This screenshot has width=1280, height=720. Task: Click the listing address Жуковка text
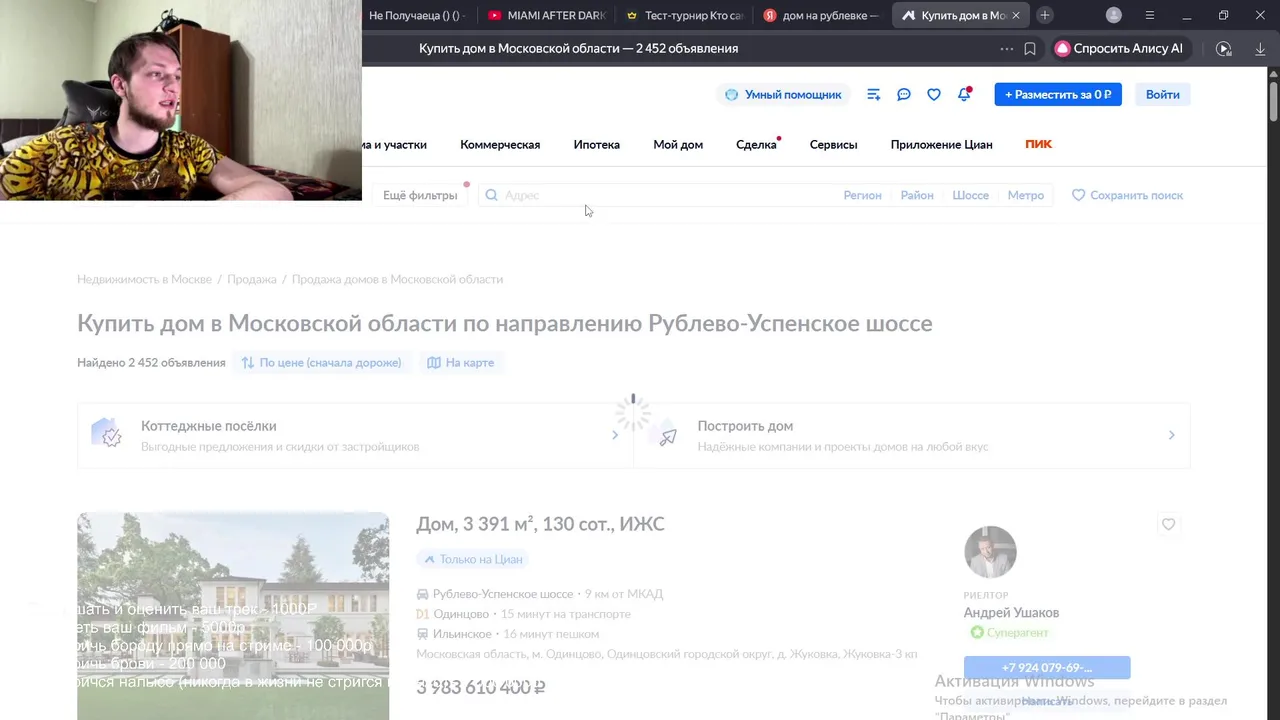[666, 654]
